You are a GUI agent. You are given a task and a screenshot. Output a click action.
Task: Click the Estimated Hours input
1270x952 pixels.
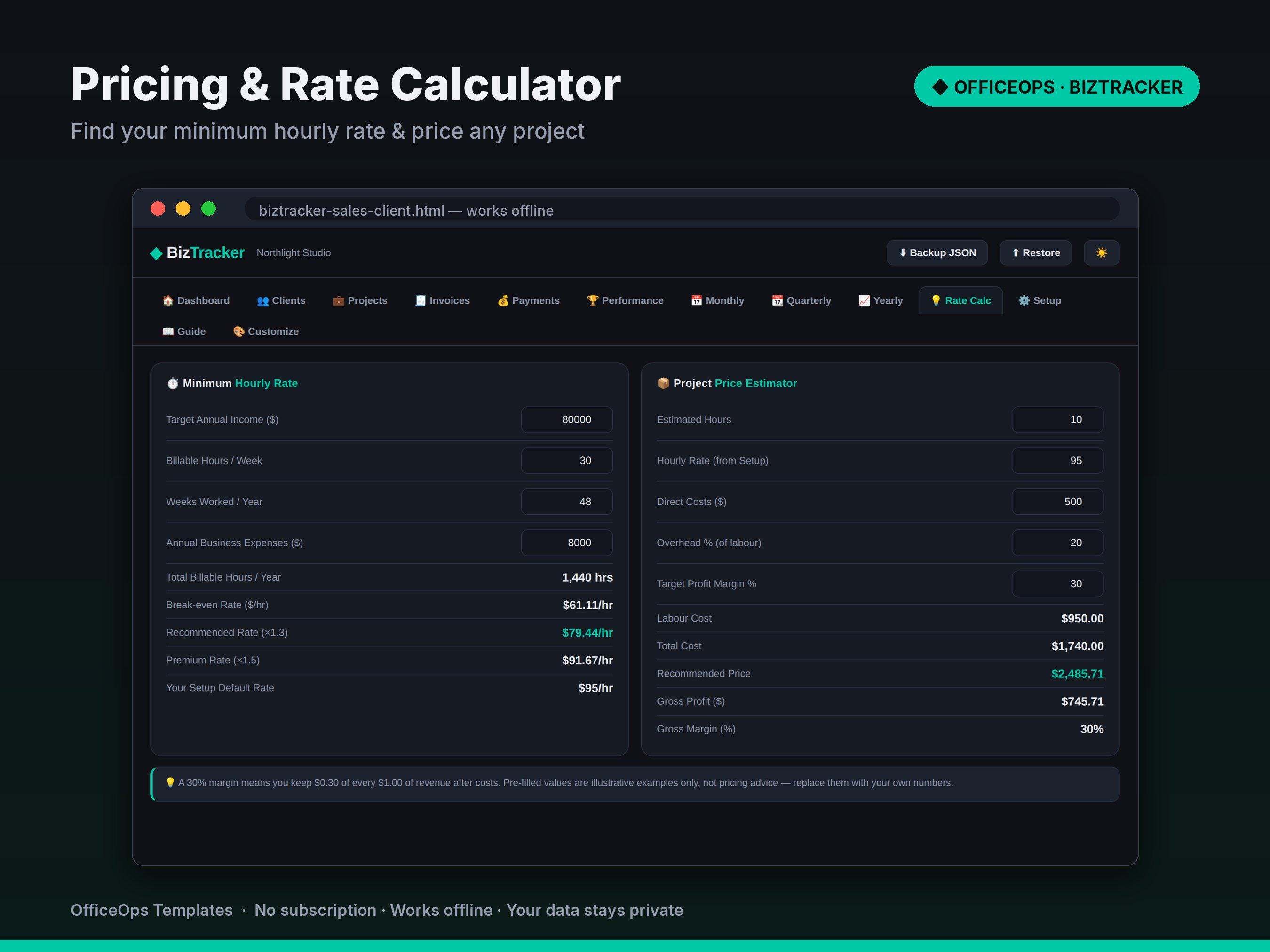[x=1057, y=419]
